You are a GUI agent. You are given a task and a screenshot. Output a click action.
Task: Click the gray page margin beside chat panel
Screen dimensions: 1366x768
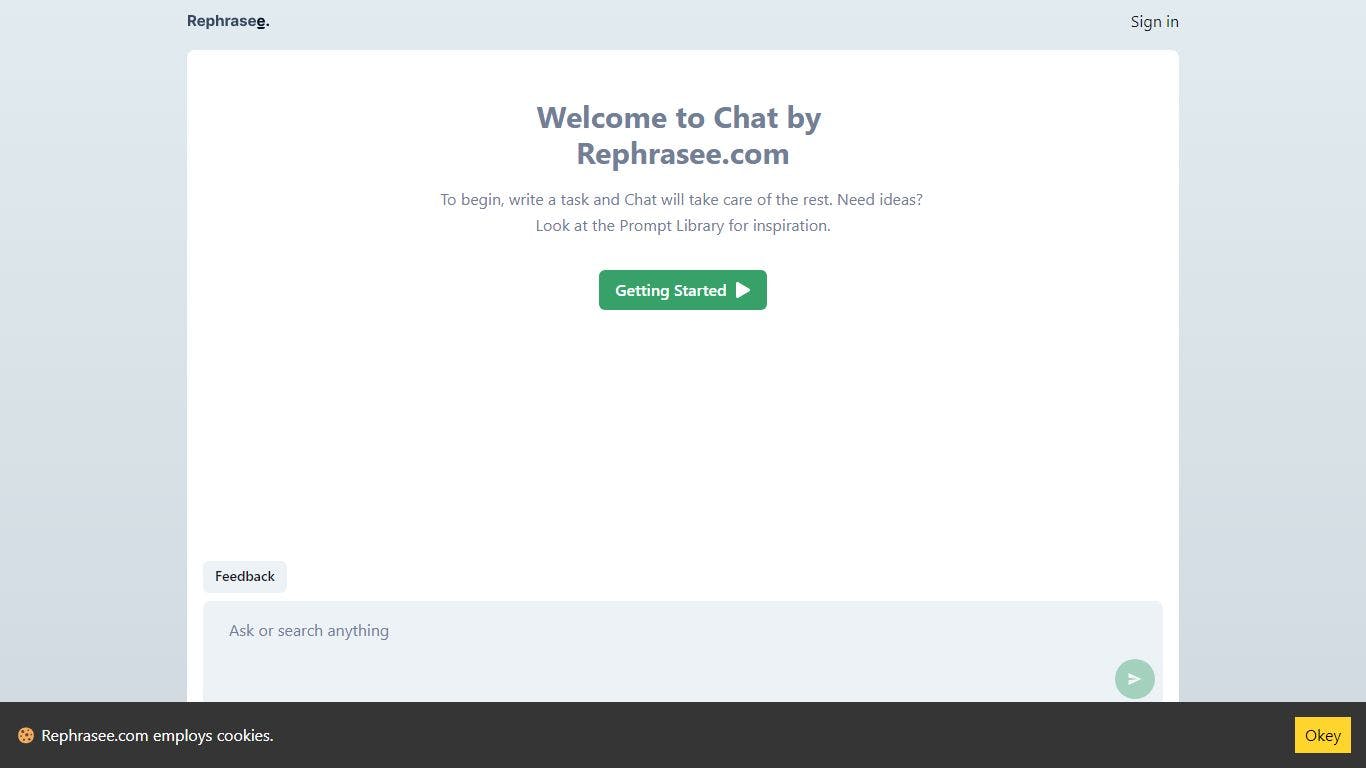coord(93,380)
